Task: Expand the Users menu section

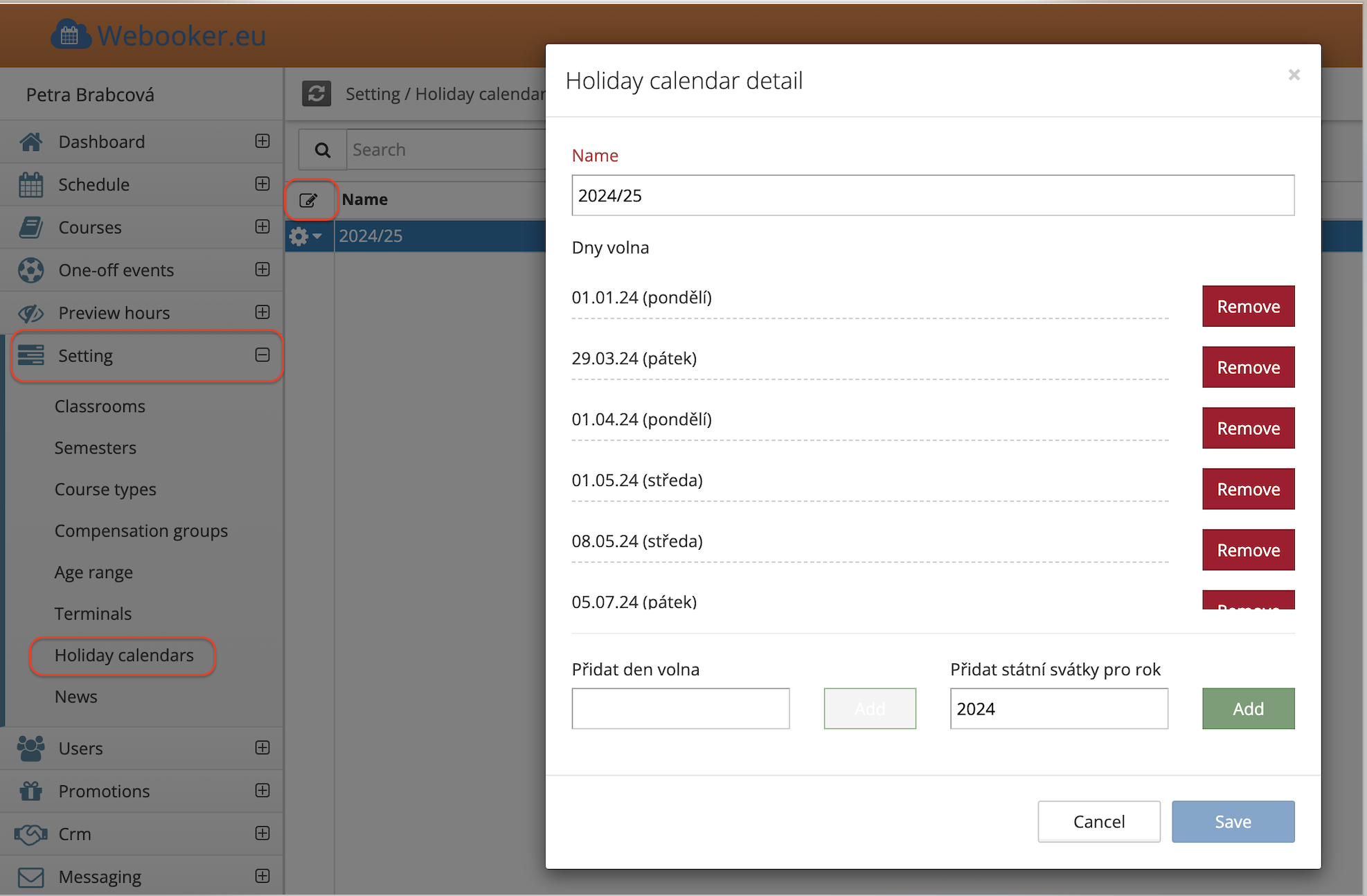Action: (x=262, y=748)
